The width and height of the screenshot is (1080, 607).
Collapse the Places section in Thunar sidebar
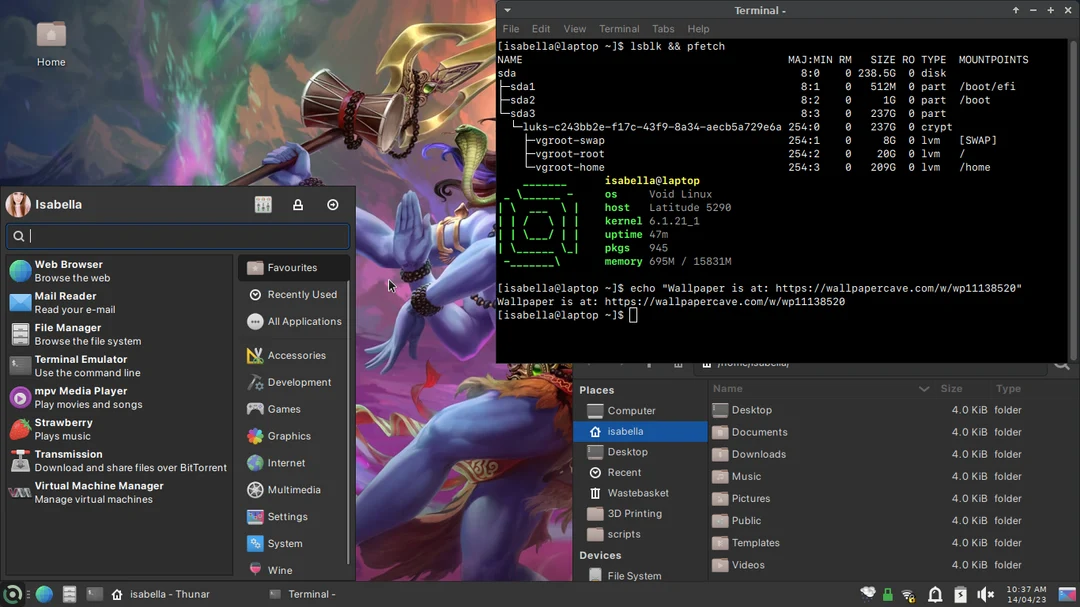(x=598, y=389)
